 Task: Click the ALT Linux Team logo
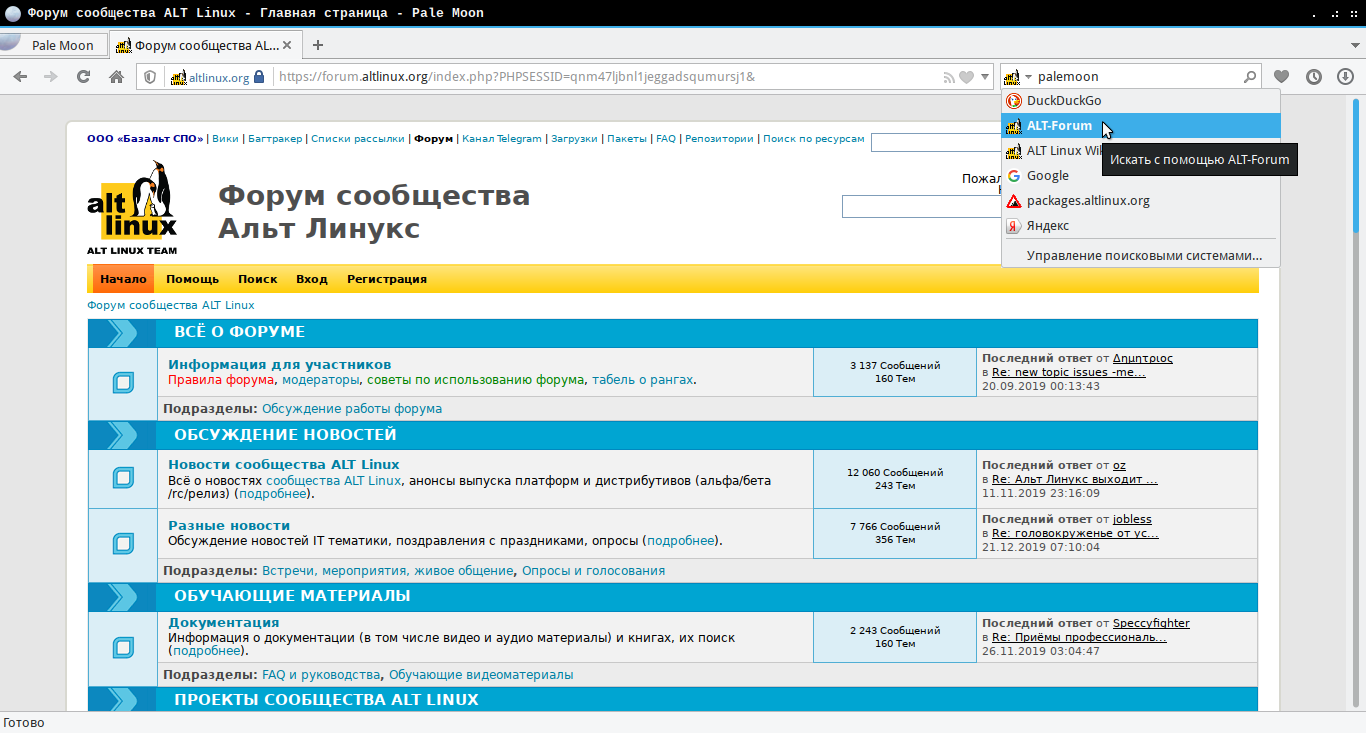132,208
